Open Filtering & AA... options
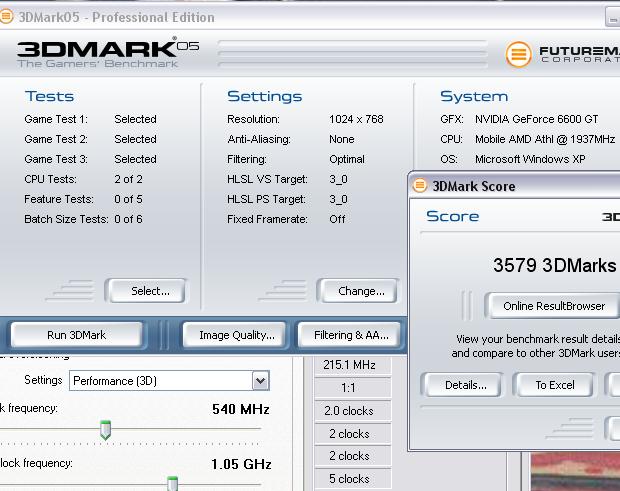Screen dimensions: 620x491 350,335
